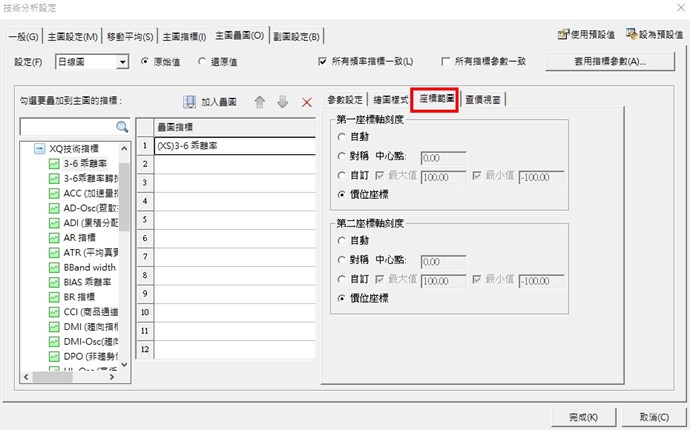Move indicator up with the up arrow icon

click(260, 102)
